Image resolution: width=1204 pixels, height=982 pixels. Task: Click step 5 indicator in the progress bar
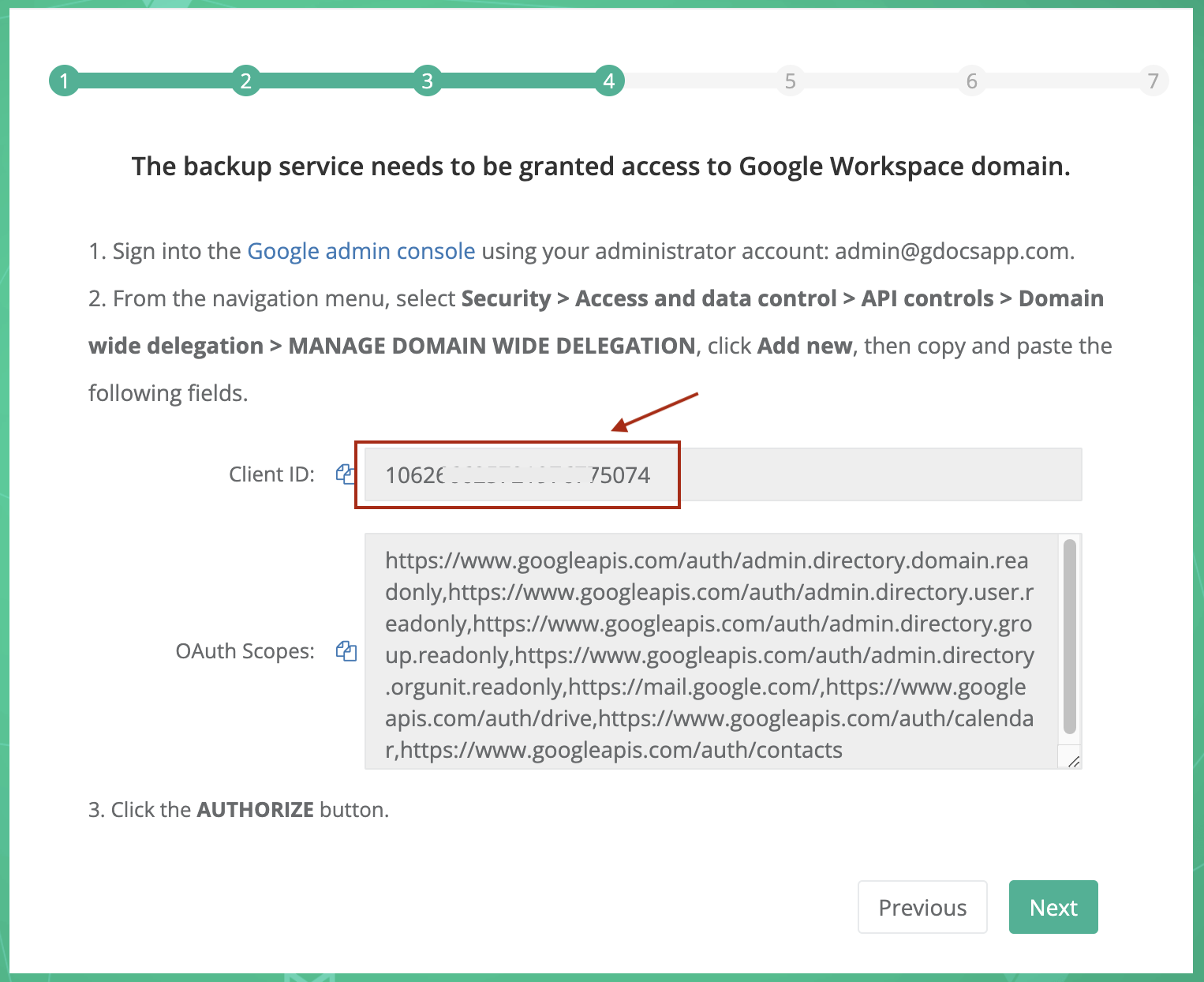790,81
